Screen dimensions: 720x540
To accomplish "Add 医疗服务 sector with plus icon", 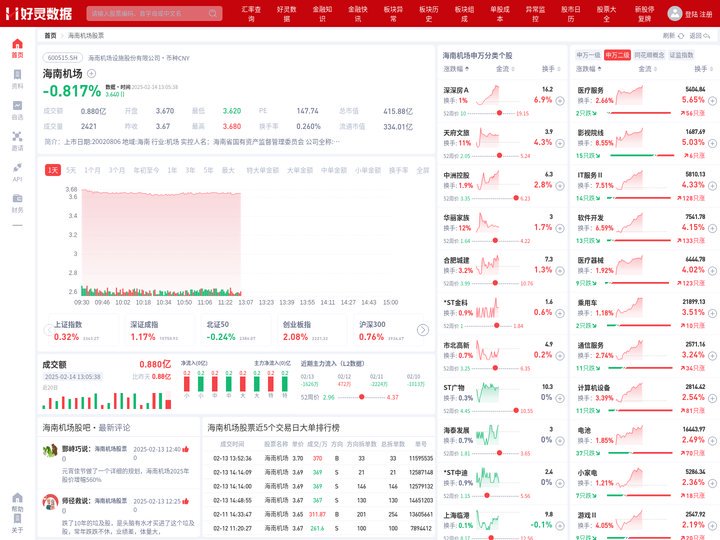I will (x=712, y=101).
